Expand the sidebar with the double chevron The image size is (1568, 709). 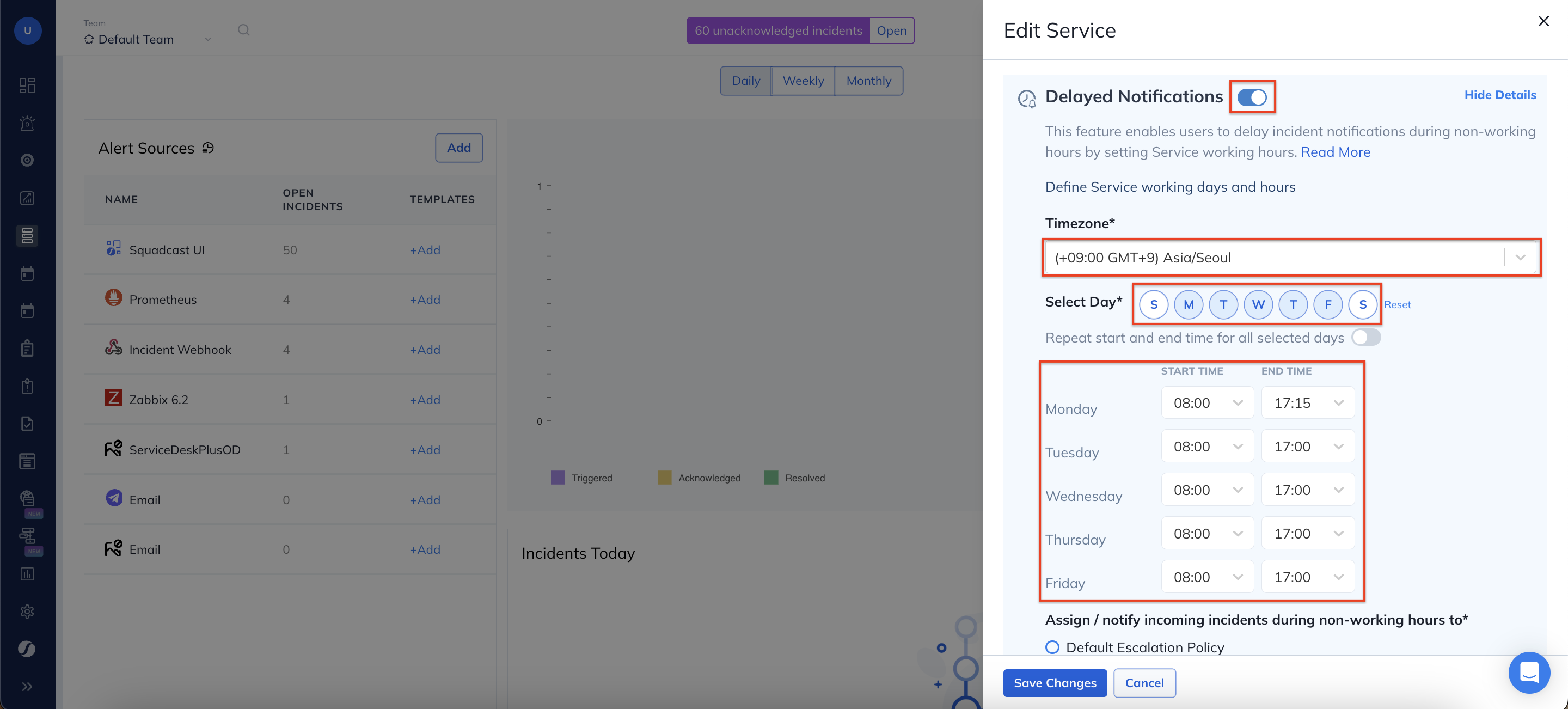(x=27, y=687)
